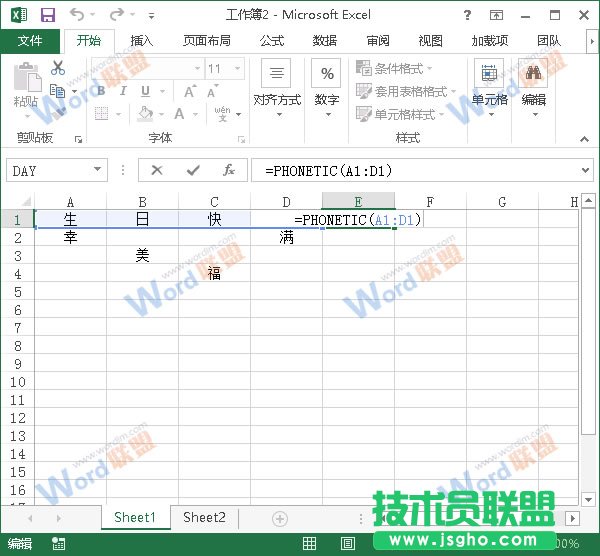The image size is (600, 556).
Task: Open the font color dropdown arrow
Action: 196,114
